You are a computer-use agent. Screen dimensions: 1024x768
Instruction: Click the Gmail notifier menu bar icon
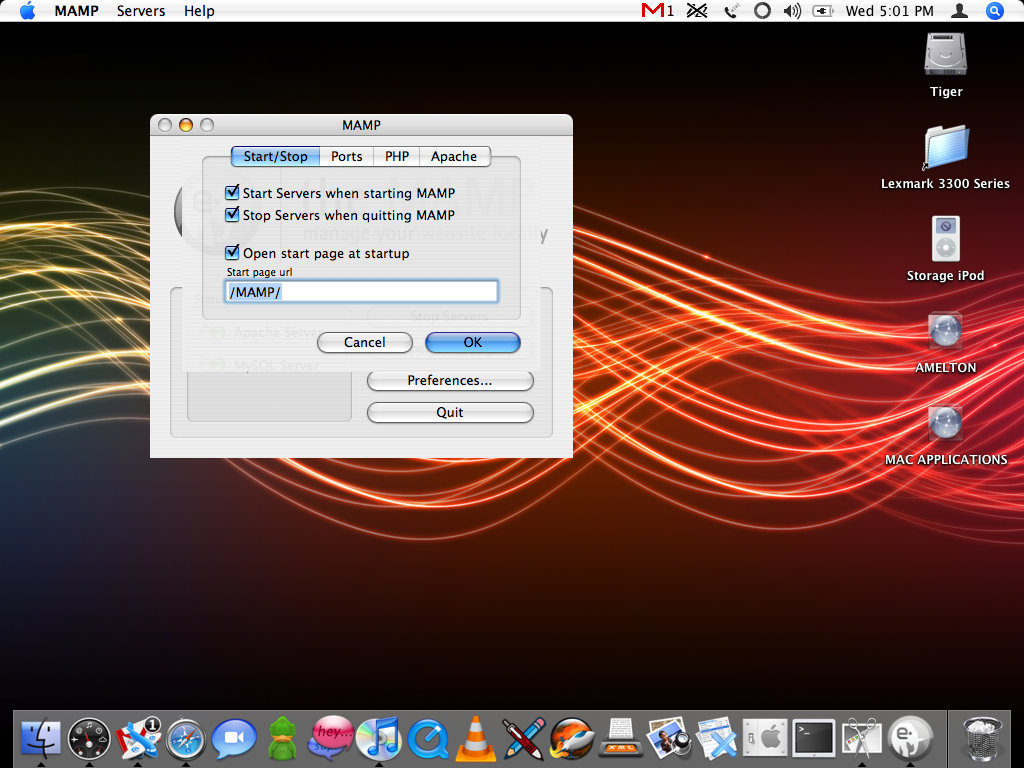click(658, 10)
